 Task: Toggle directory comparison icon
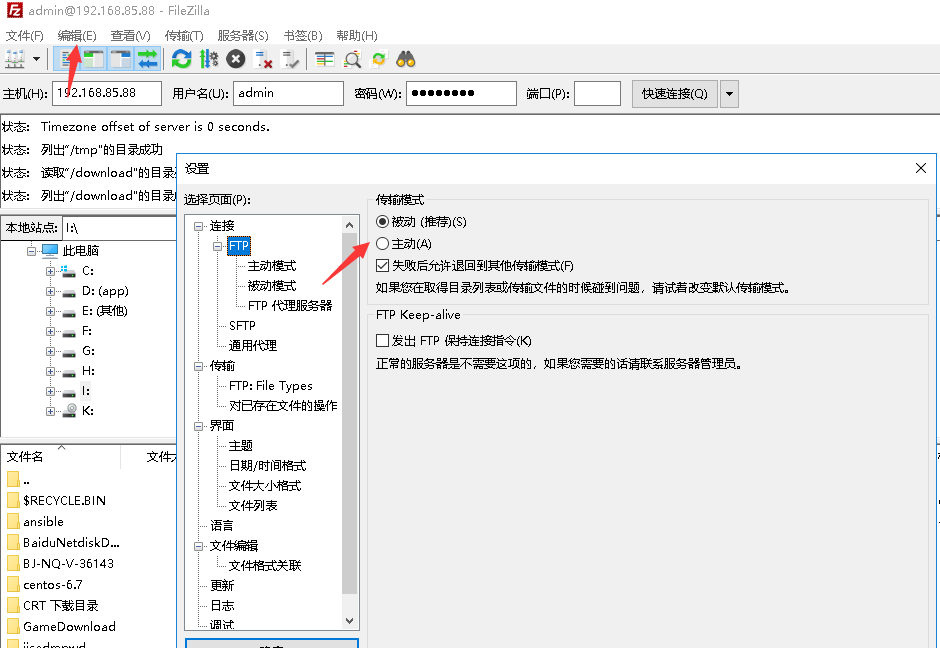352,59
